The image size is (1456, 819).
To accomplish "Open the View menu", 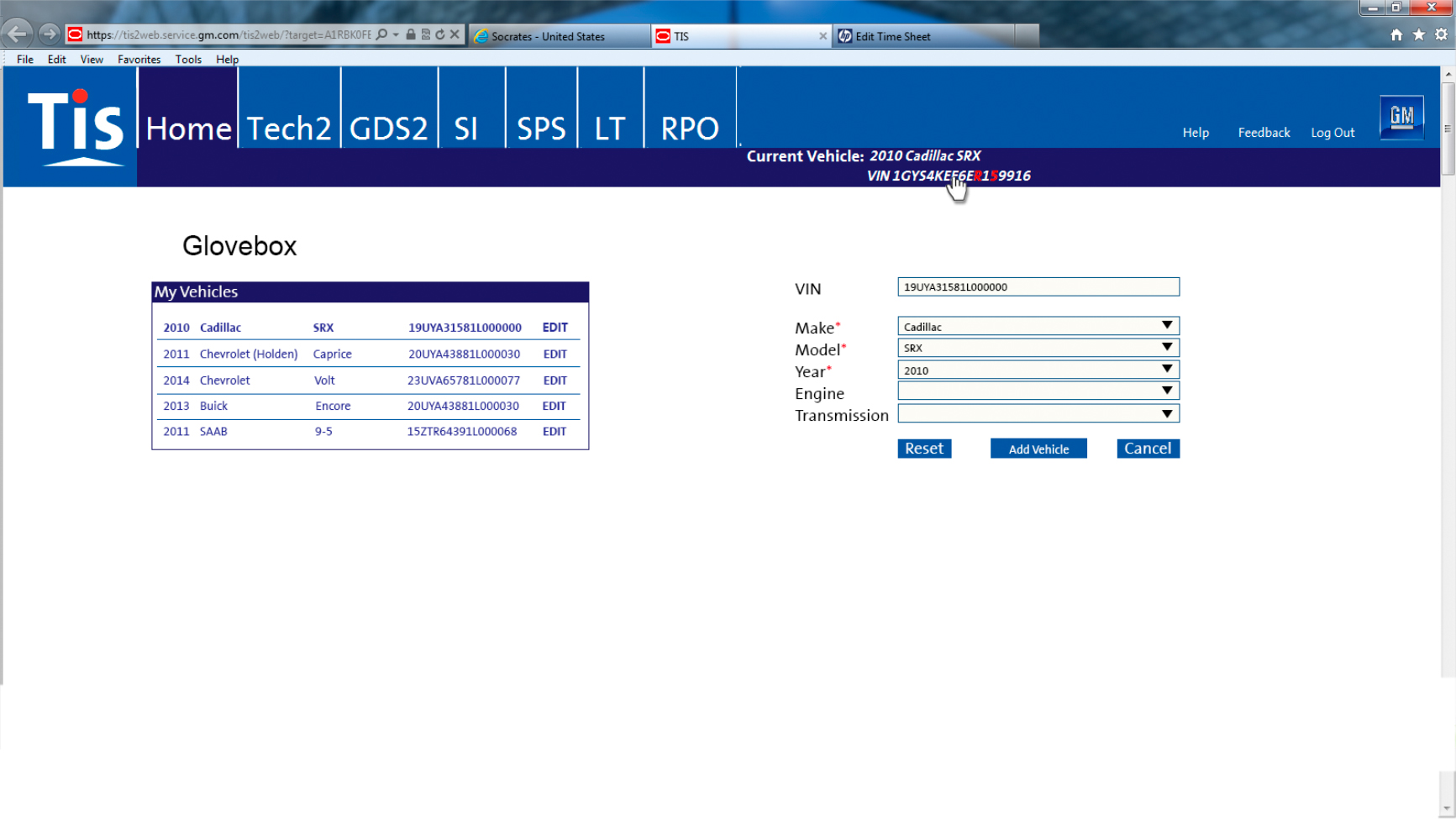I will click(x=92, y=60).
